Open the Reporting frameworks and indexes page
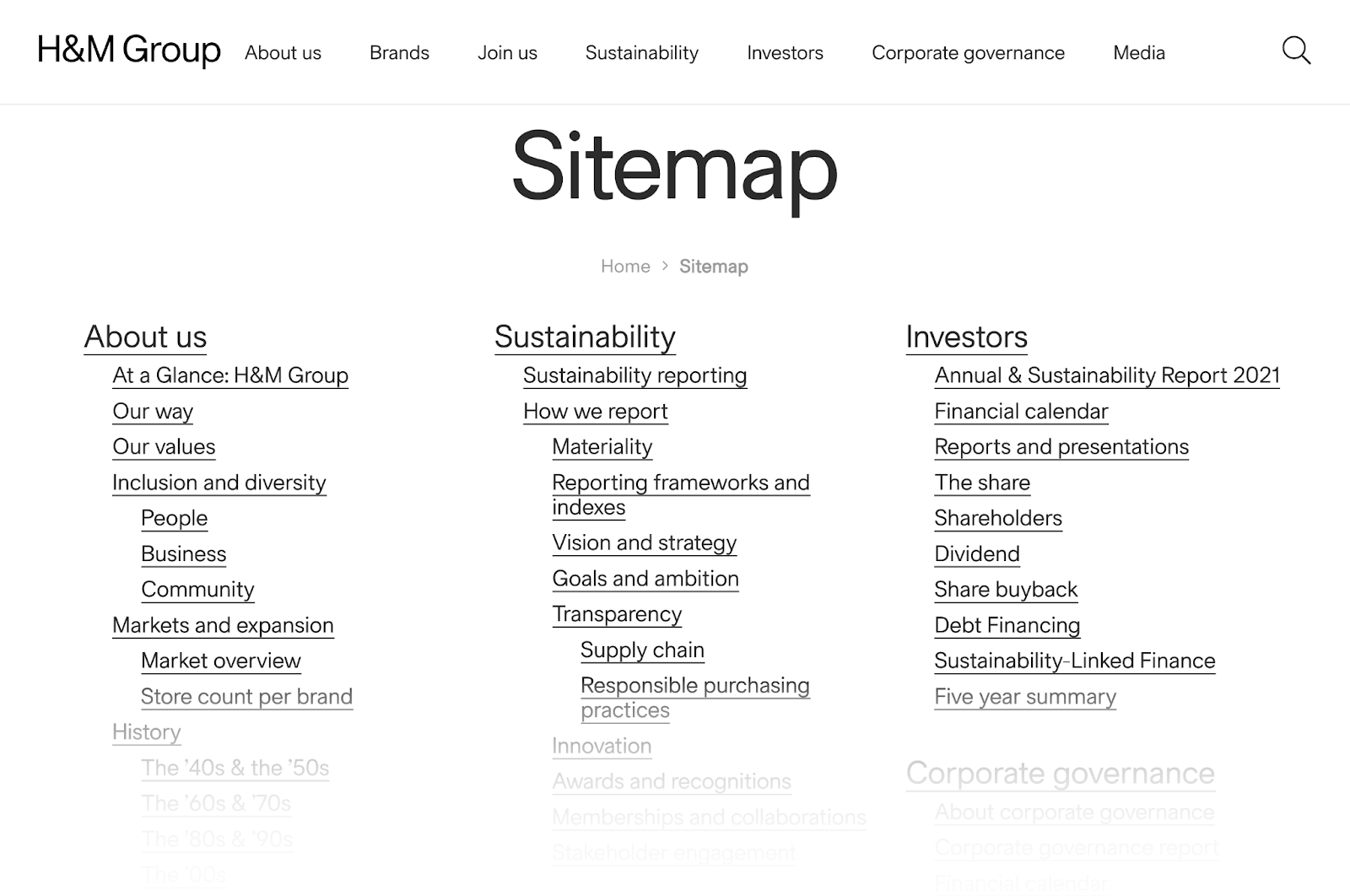 point(680,494)
